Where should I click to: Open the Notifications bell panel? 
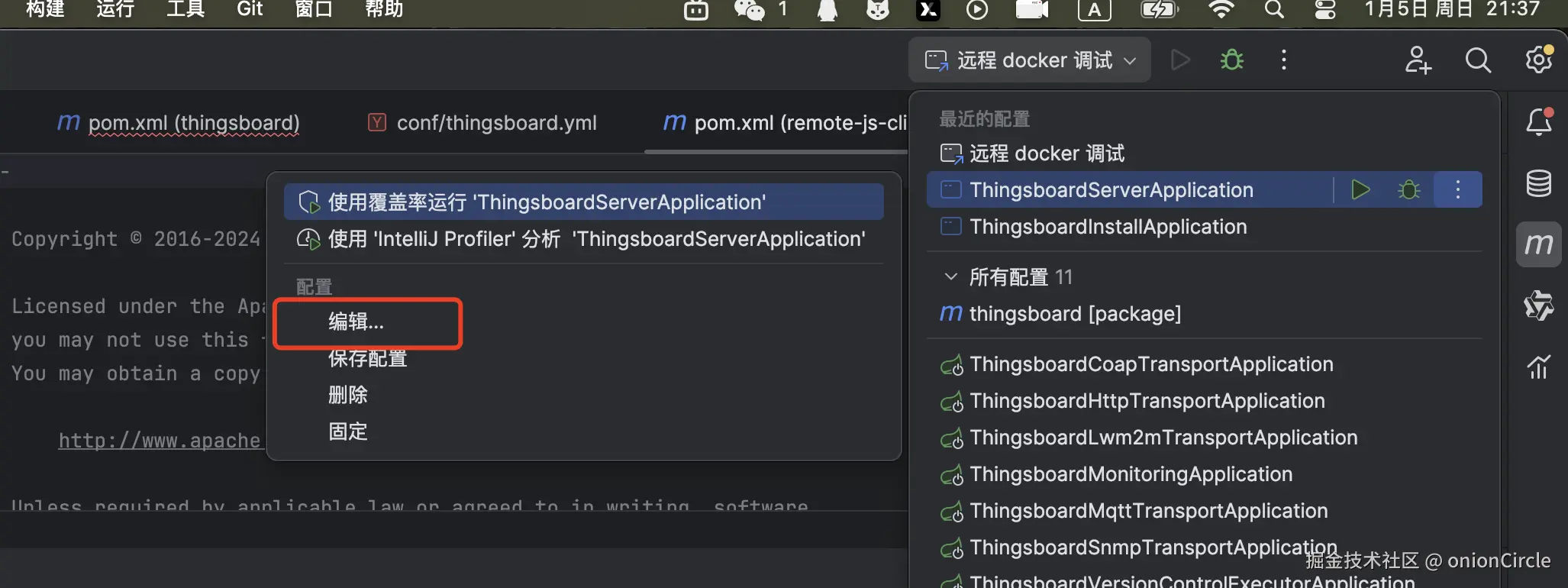1538,122
